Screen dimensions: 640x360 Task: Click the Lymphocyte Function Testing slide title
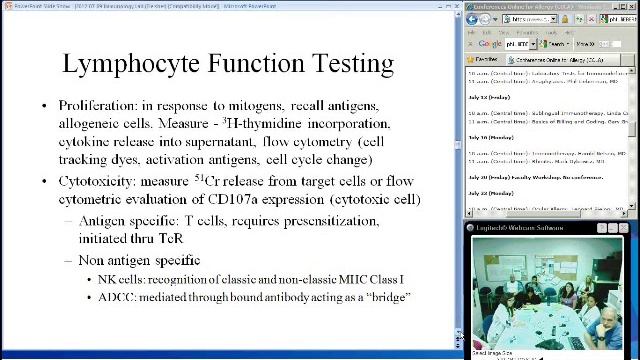(x=228, y=64)
